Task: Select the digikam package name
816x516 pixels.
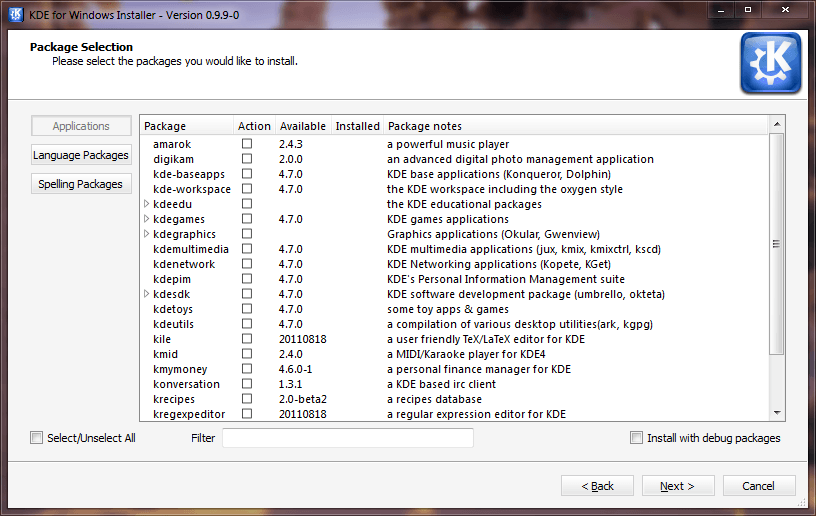Action: coord(173,159)
